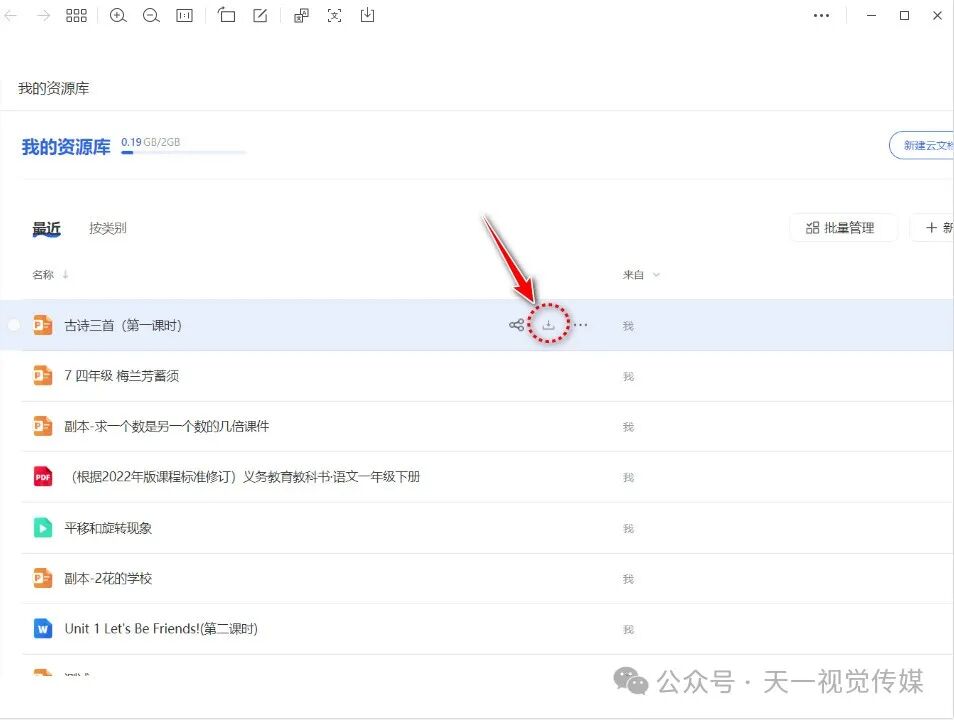
Task: Select the checkbox beside 古诗三首（第一课时）
Action: 15,325
